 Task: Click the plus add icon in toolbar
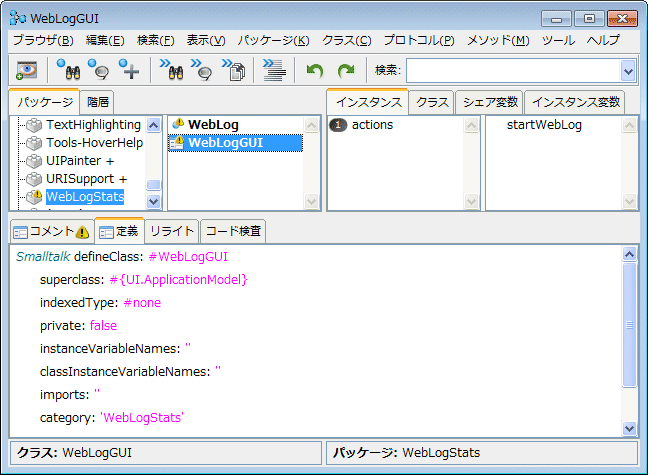[x=129, y=70]
